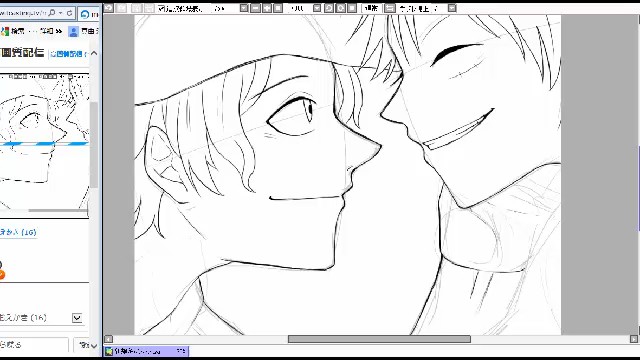
Task: Open the zoom percentage dropdown
Action: point(244,8)
